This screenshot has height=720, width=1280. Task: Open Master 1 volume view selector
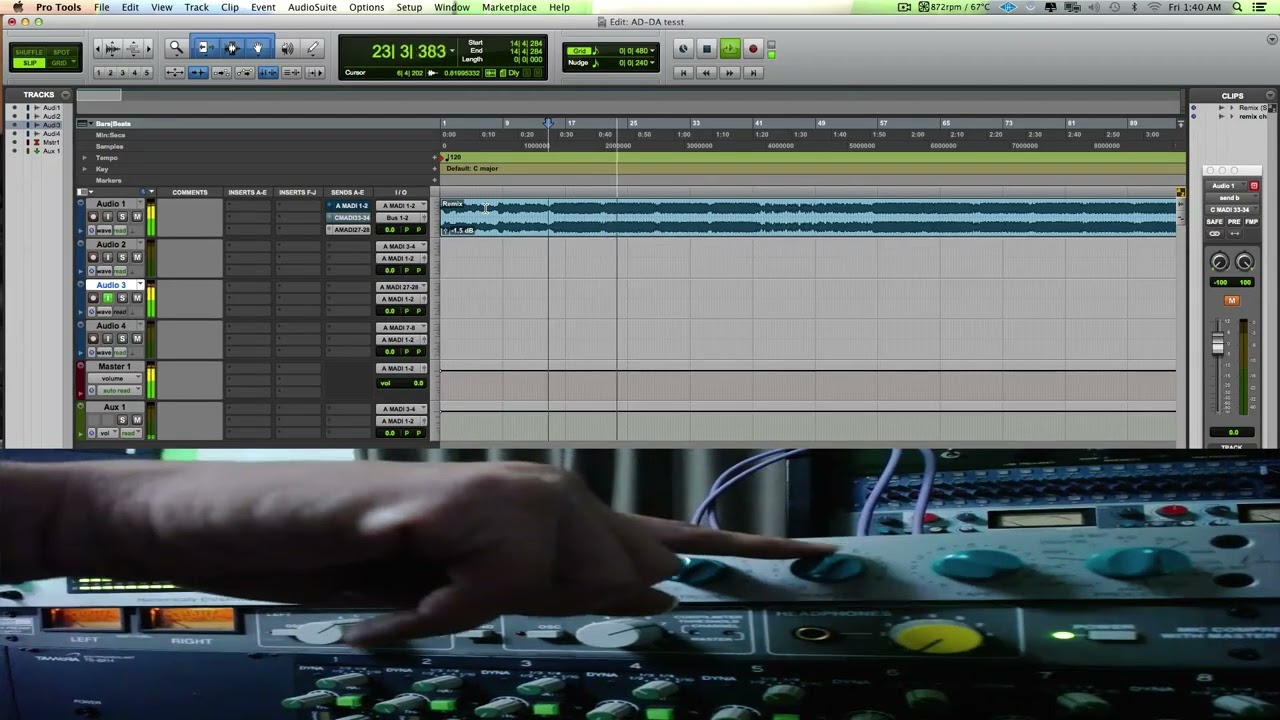(x=116, y=378)
